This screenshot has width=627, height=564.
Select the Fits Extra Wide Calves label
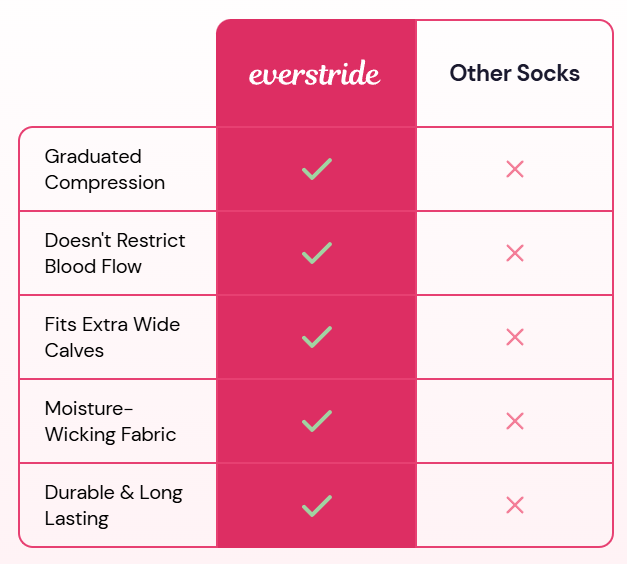[112, 337]
